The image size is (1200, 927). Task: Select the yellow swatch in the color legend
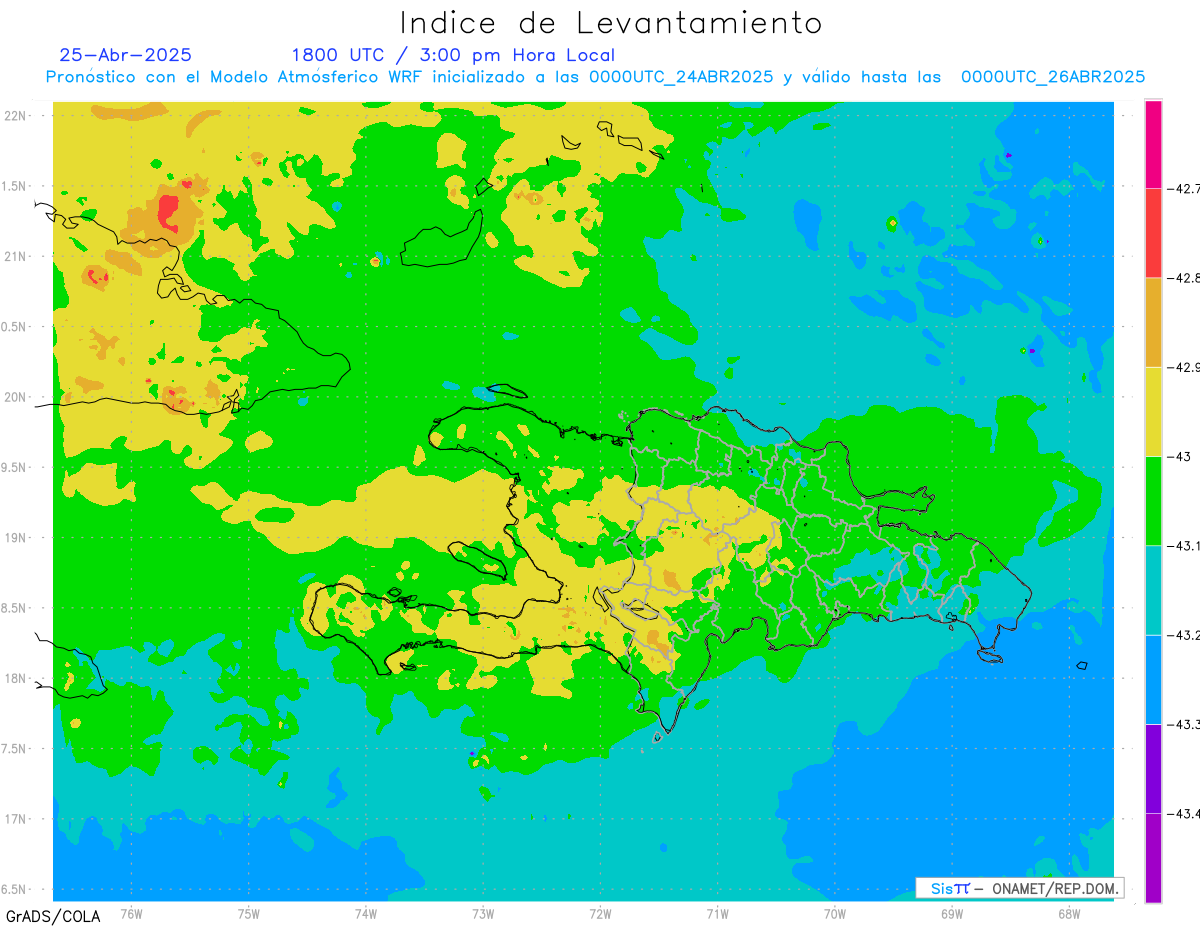1153,411
